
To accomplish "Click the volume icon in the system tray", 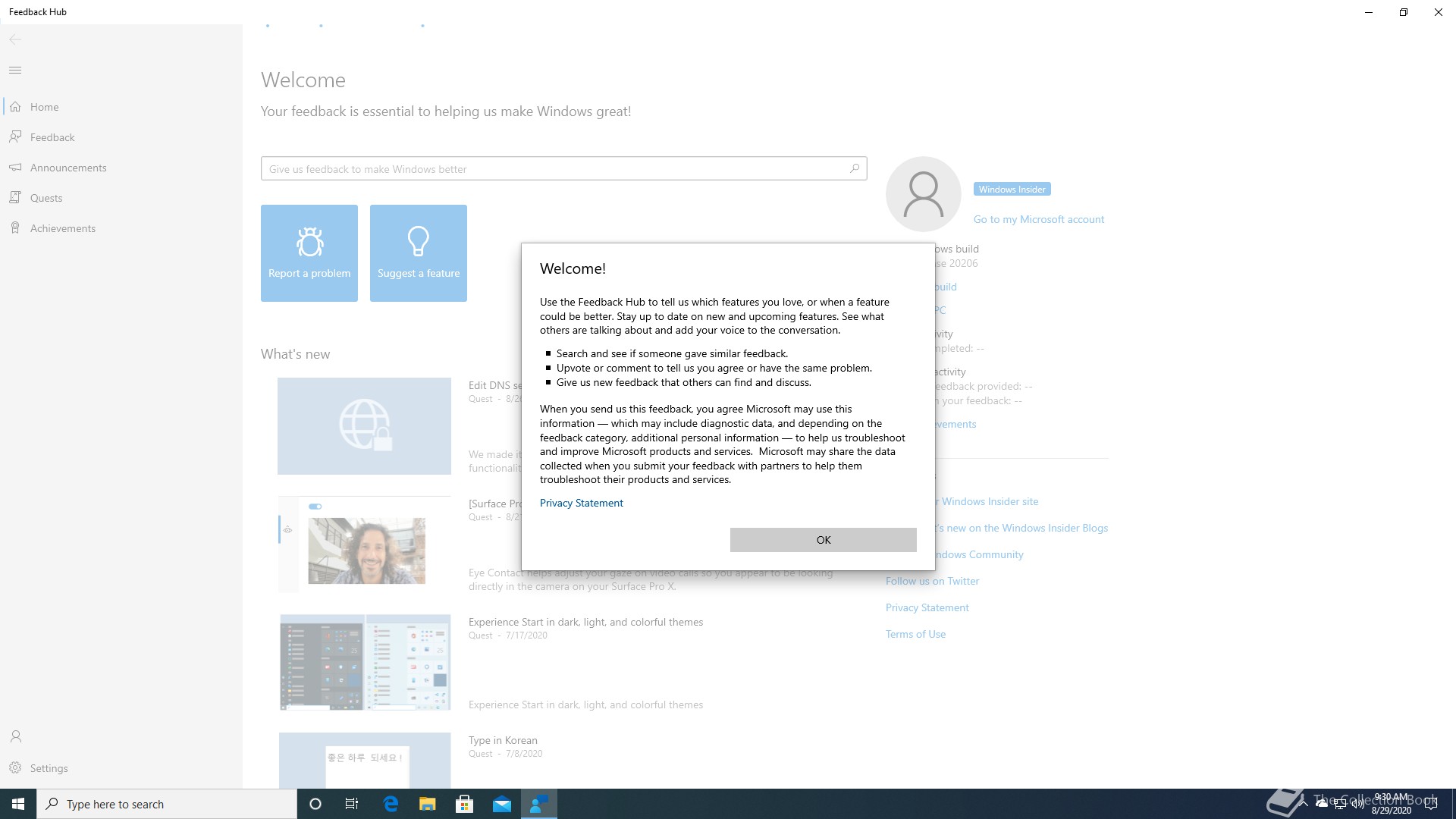I will [x=1357, y=804].
